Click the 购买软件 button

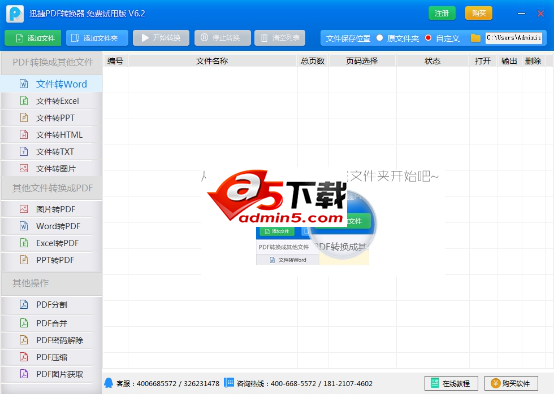[511, 383]
